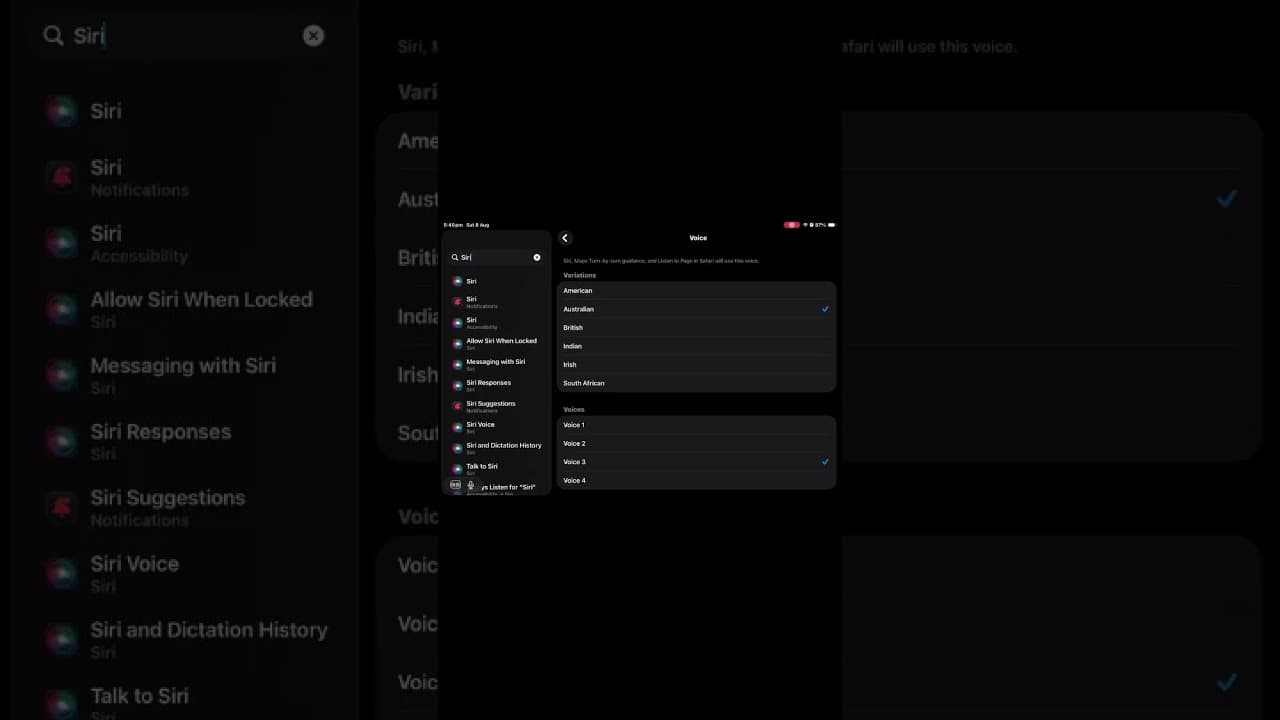Clear the Siri search text
The height and width of the screenshot is (720, 1280).
pos(537,257)
